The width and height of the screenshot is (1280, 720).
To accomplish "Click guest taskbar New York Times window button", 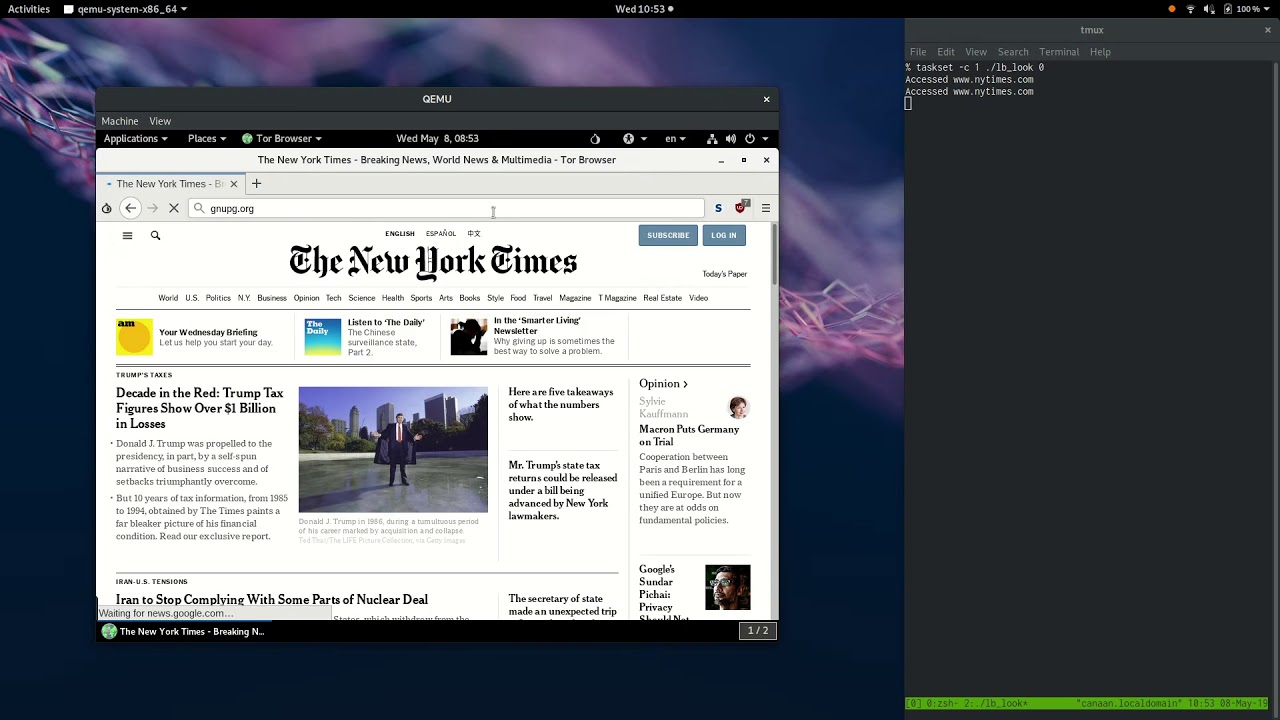I will click(x=184, y=631).
